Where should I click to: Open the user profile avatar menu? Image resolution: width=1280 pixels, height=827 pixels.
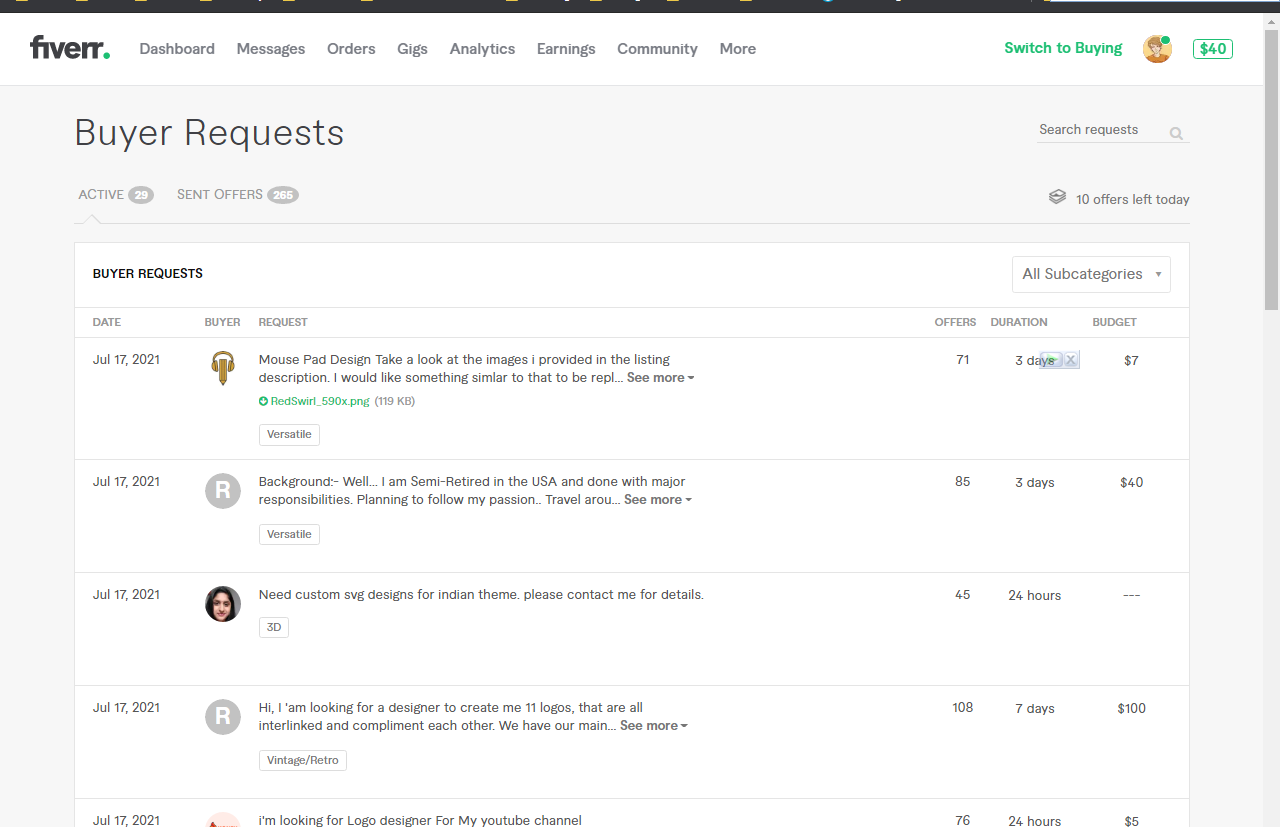click(x=1157, y=49)
